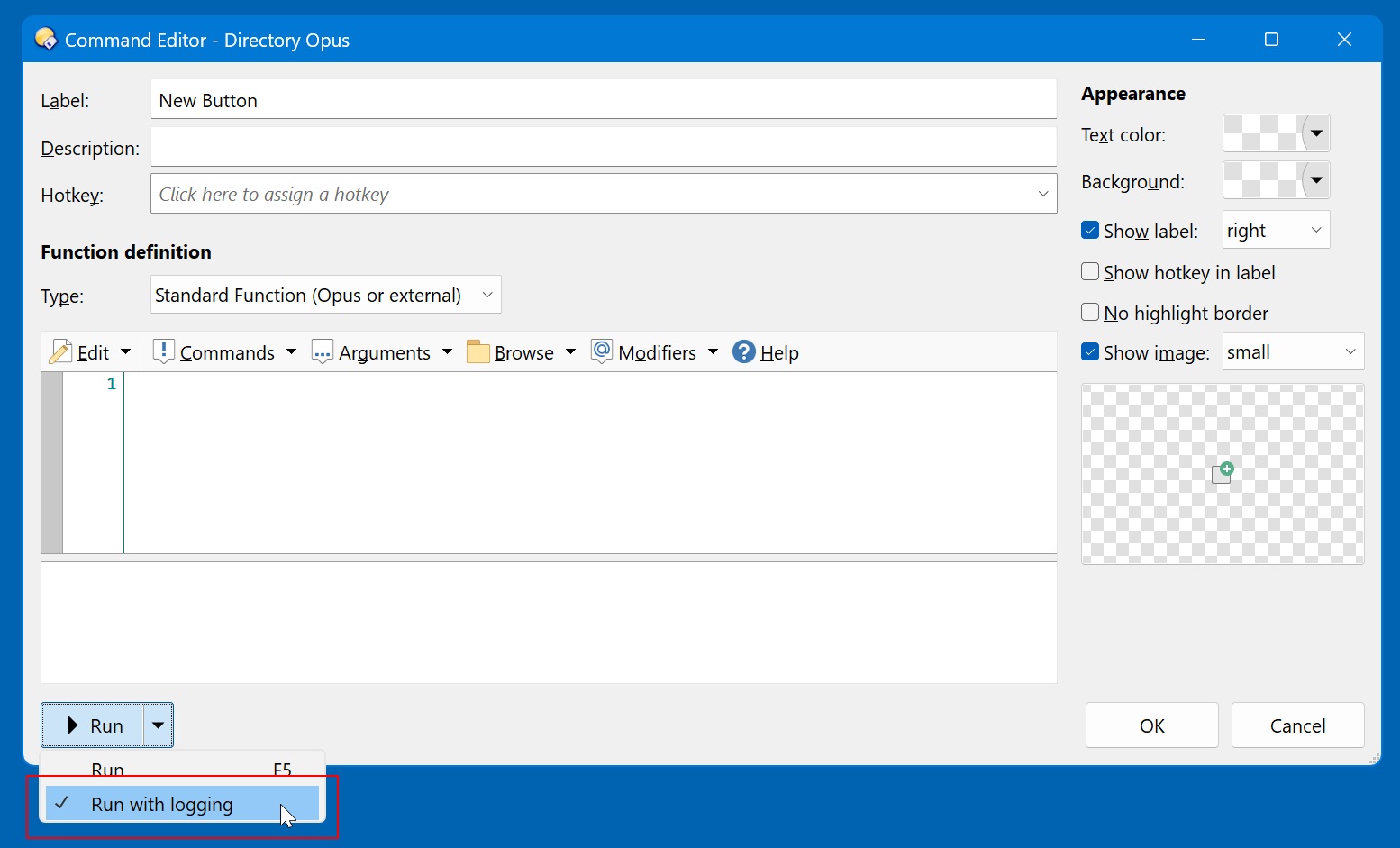Image resolution: width=1400 pixels, height=848 pixels.
Task: Expand the Hotkey dropdown arrow
Action: pyautogui.click(x=1042, y=194)
